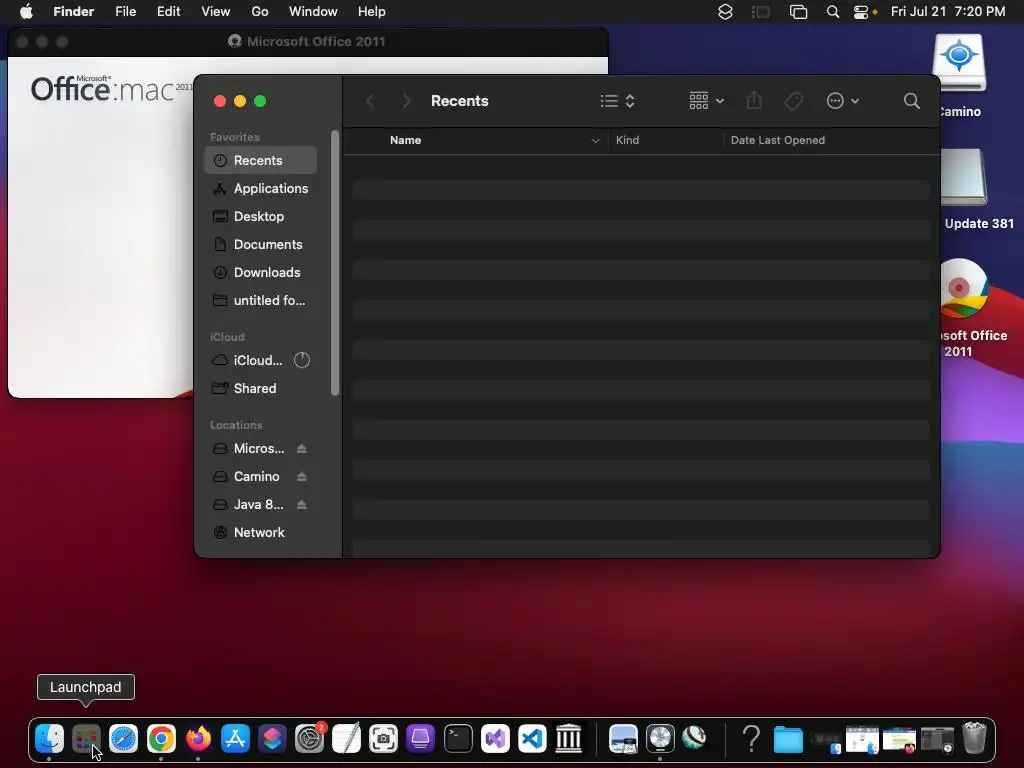The width and height of the screenshot is (1024, 768).
Task: Open Control Center in menu bar
Action: (861, 12)
